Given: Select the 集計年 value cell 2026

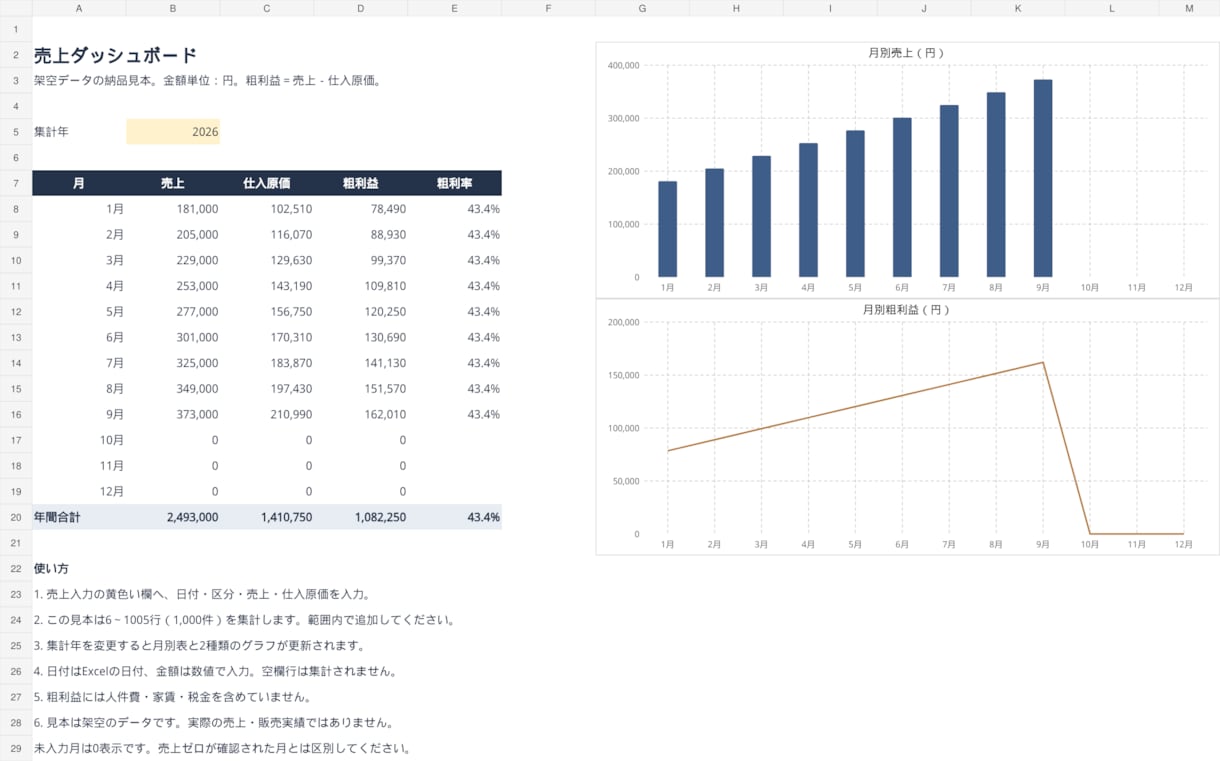Looking at the screenshot, I should (173, 132).
